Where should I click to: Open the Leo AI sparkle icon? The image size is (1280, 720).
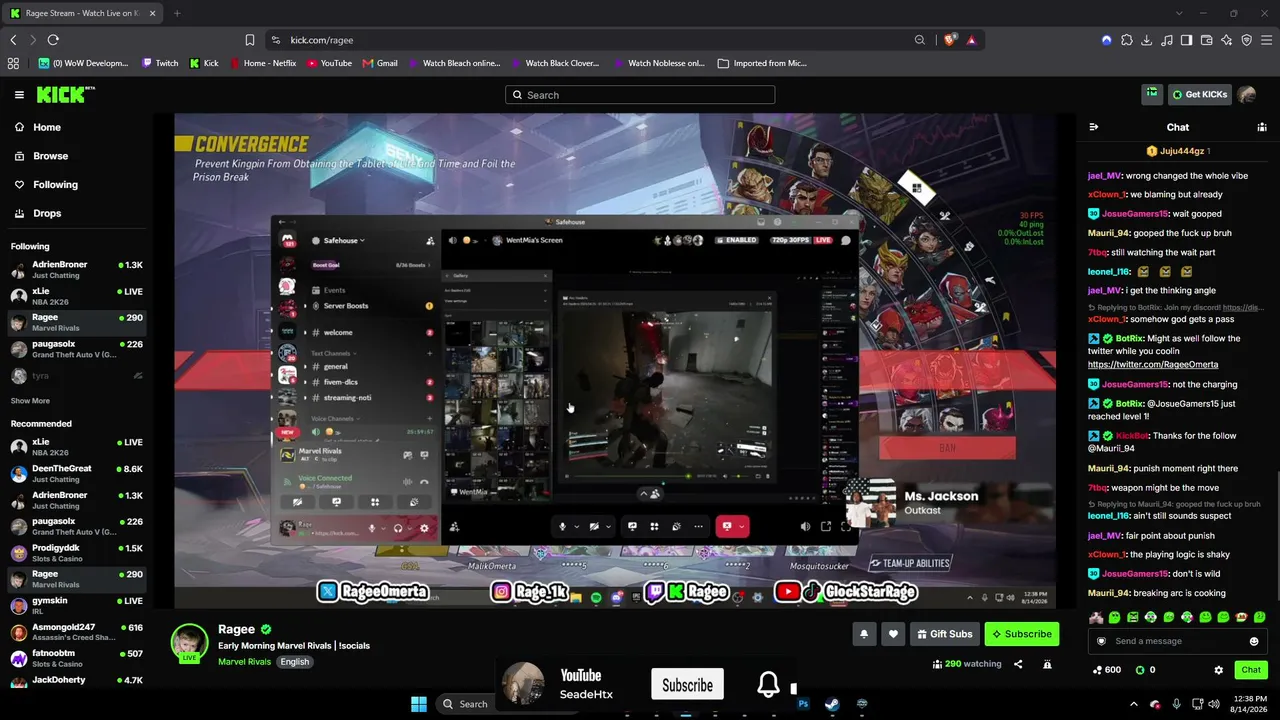(1227, 40)
